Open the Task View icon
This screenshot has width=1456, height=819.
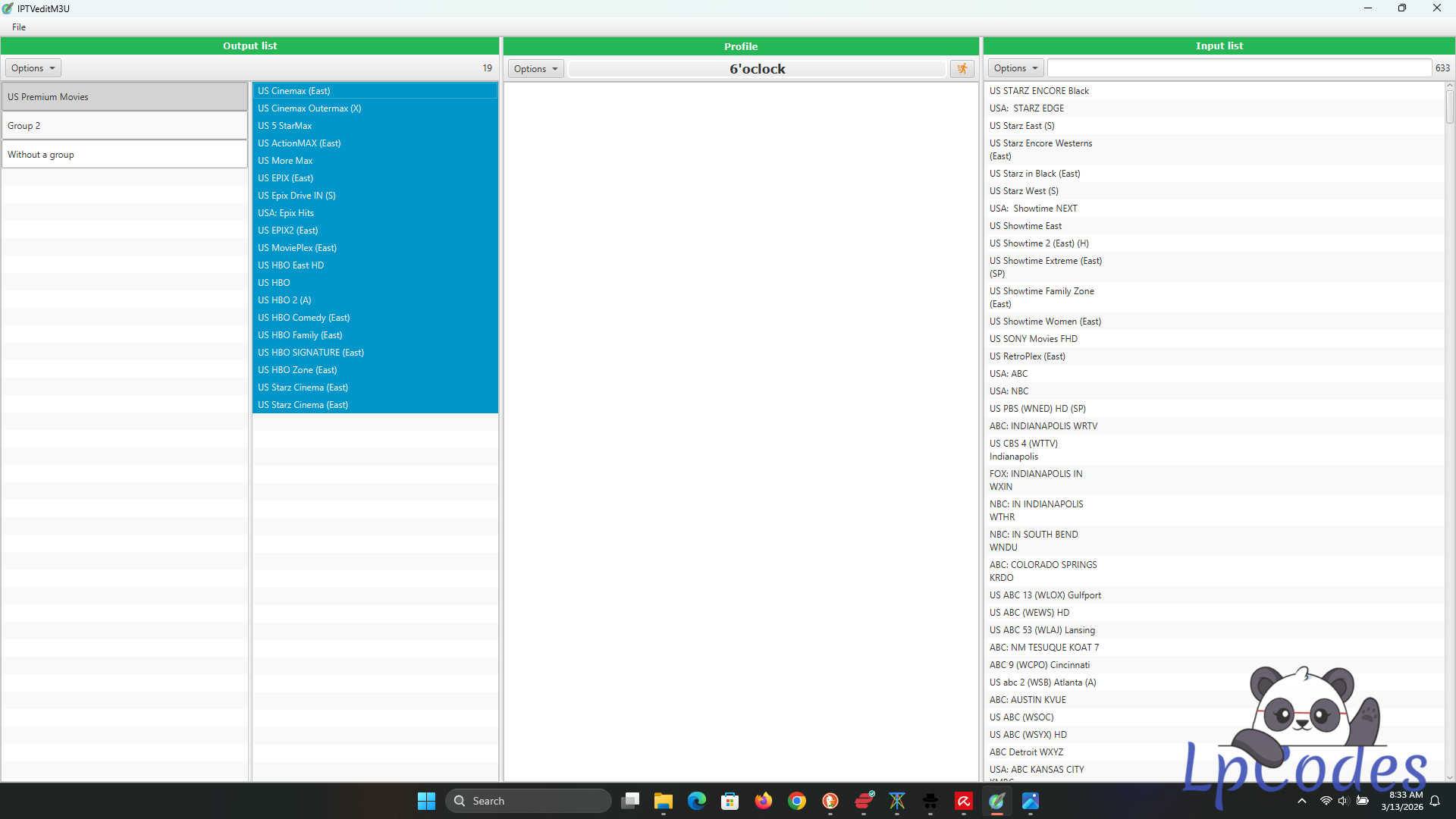629,801
